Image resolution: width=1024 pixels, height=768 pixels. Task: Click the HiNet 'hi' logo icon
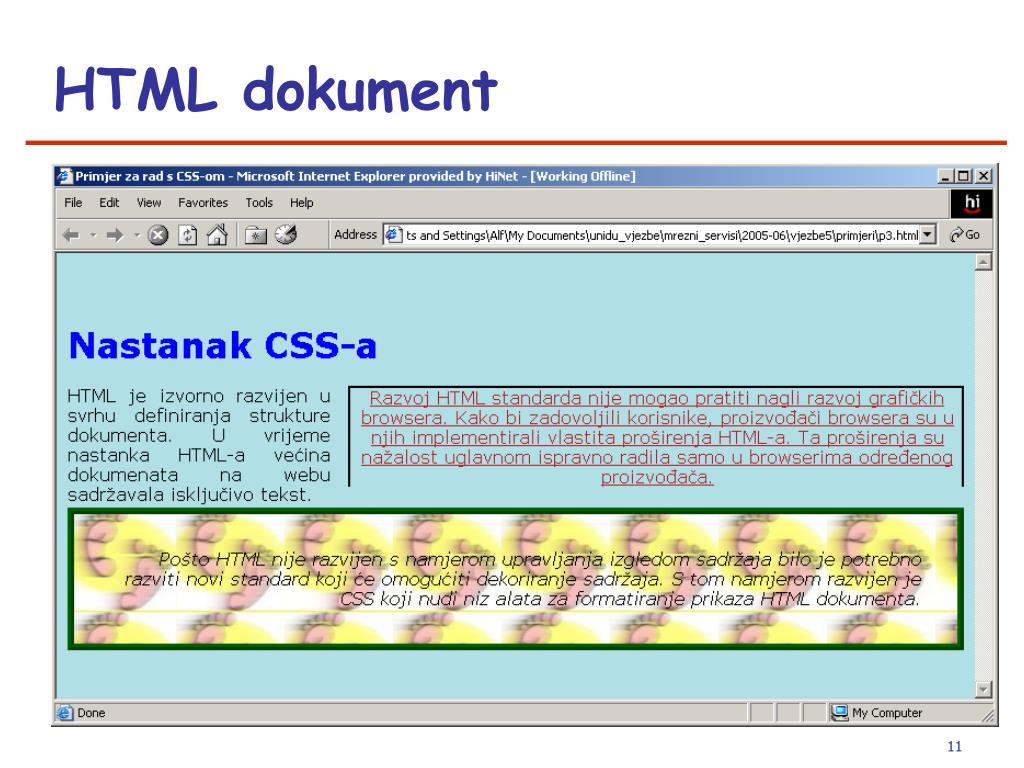pos(972,204)
